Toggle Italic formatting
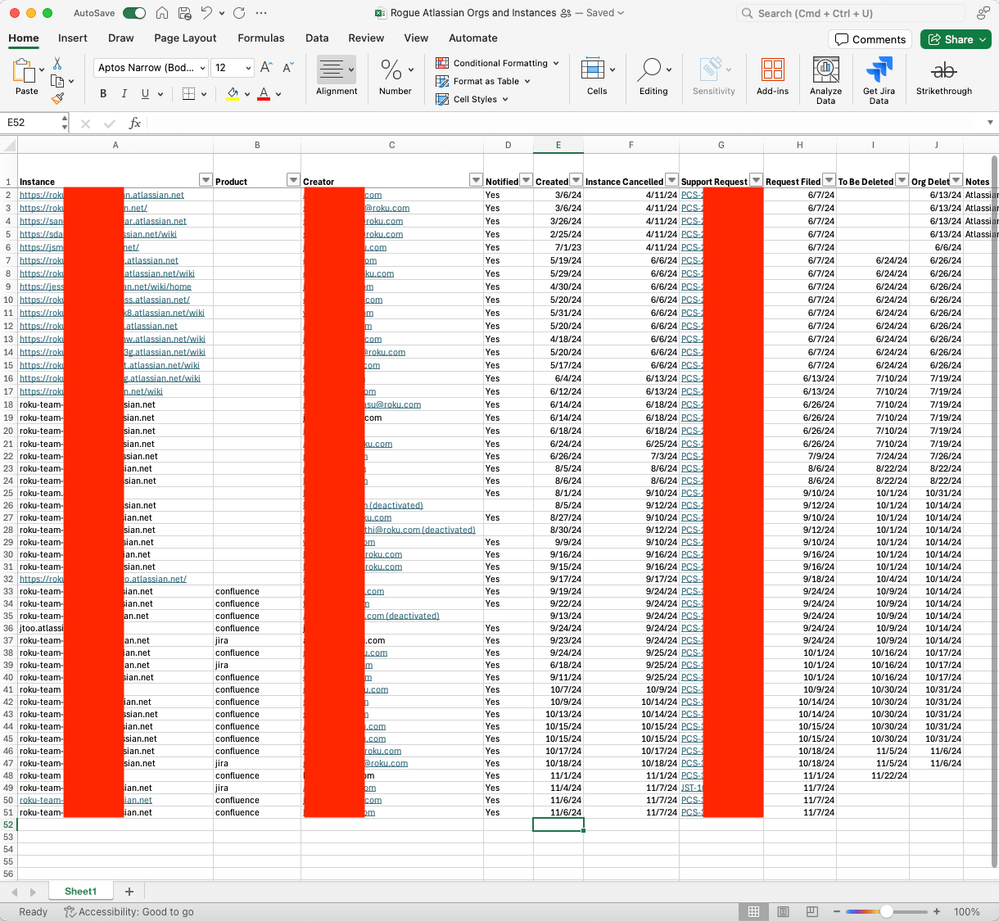 (124, 94)
